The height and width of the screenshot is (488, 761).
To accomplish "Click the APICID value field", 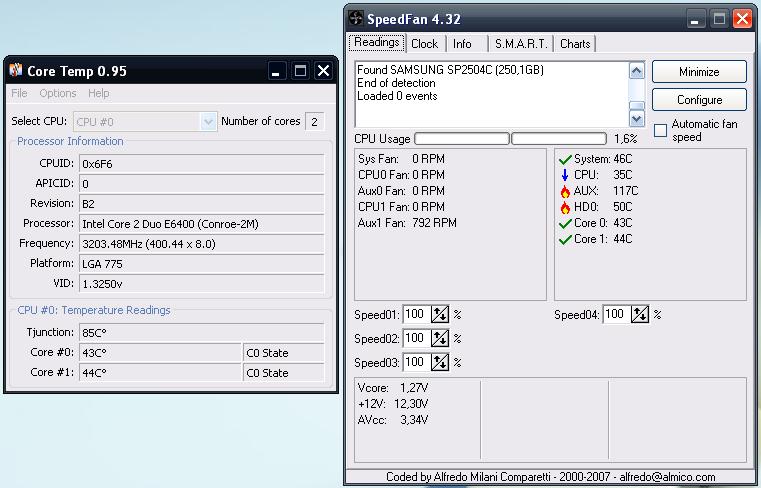I will pos(201,184).
